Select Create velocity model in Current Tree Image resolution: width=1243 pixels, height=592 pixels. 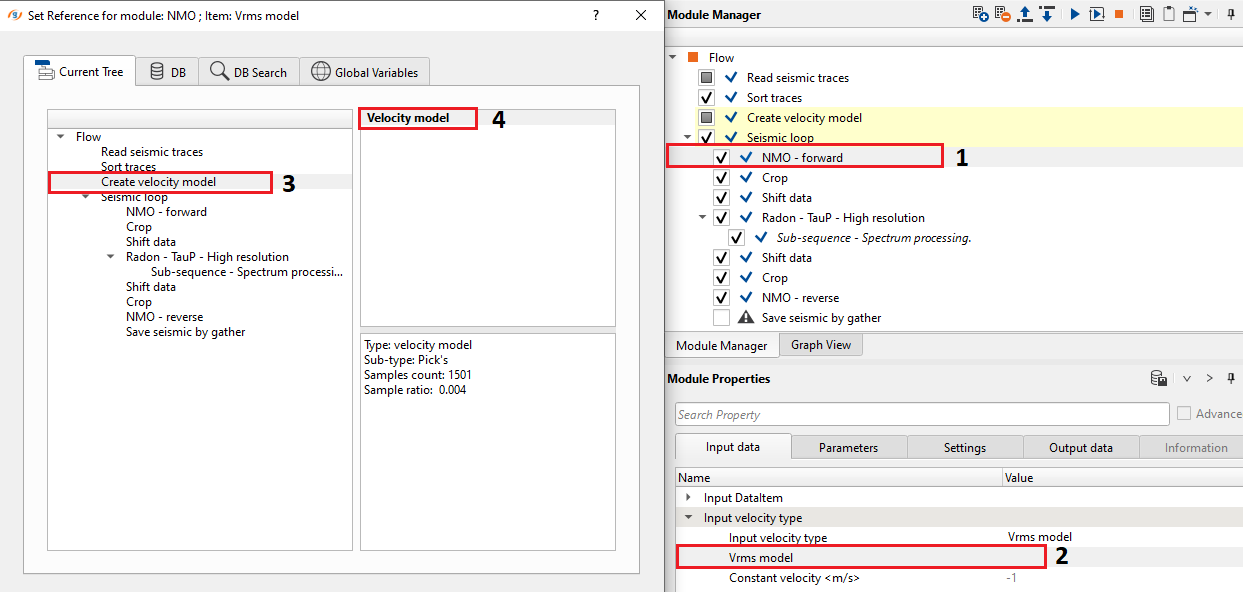pyautogui.click(x=158, y=182)
